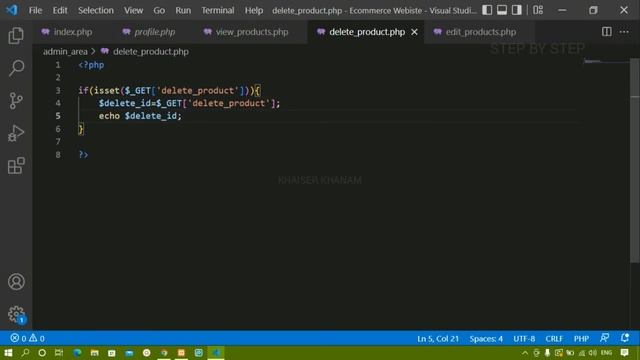Toggle the bottom panel layout icon
The height and width of the screenshot is (360, 640).
[x=502, y=10]
